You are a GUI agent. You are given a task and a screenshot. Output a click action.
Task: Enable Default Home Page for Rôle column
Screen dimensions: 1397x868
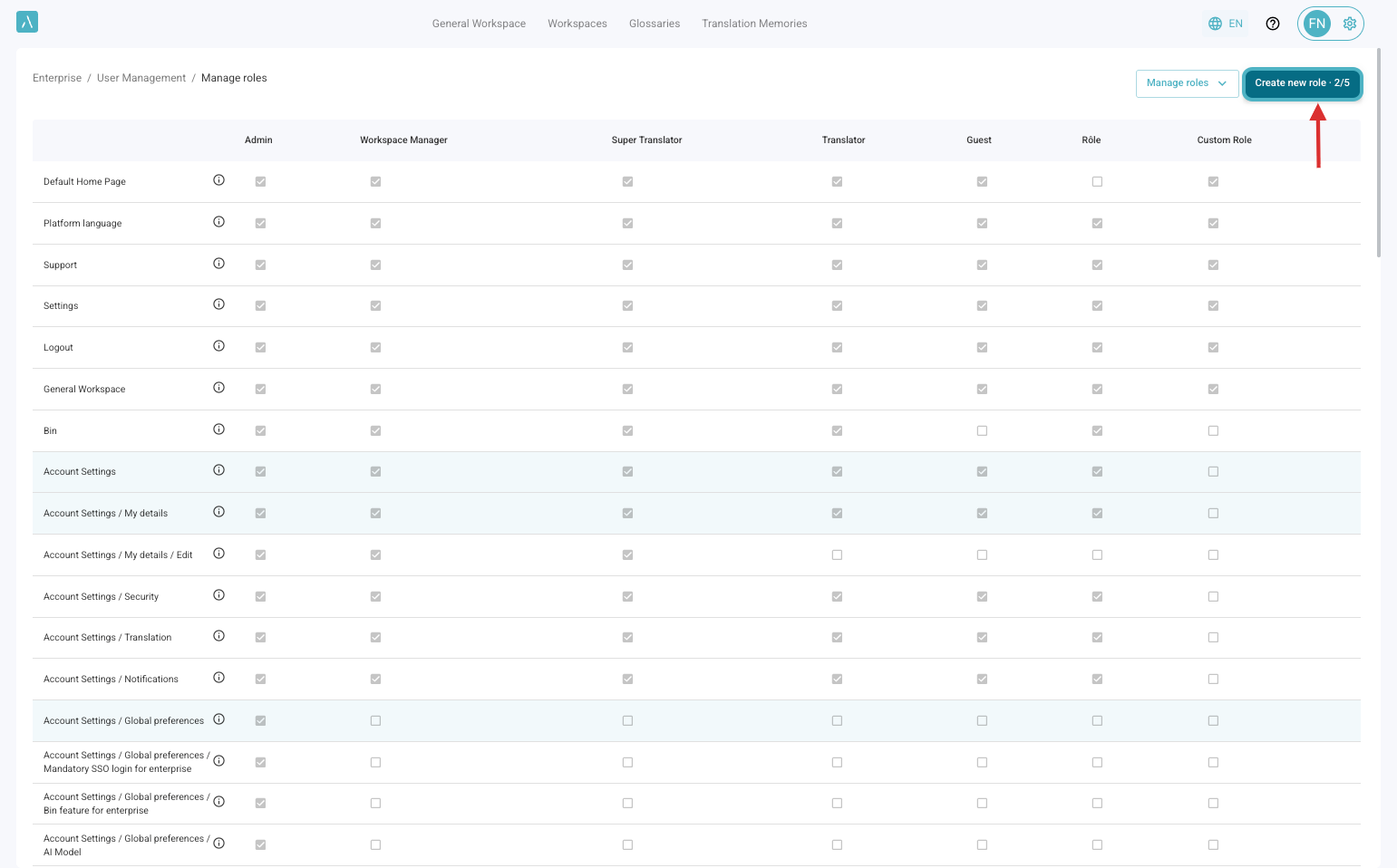click(x=1097, y=181)
